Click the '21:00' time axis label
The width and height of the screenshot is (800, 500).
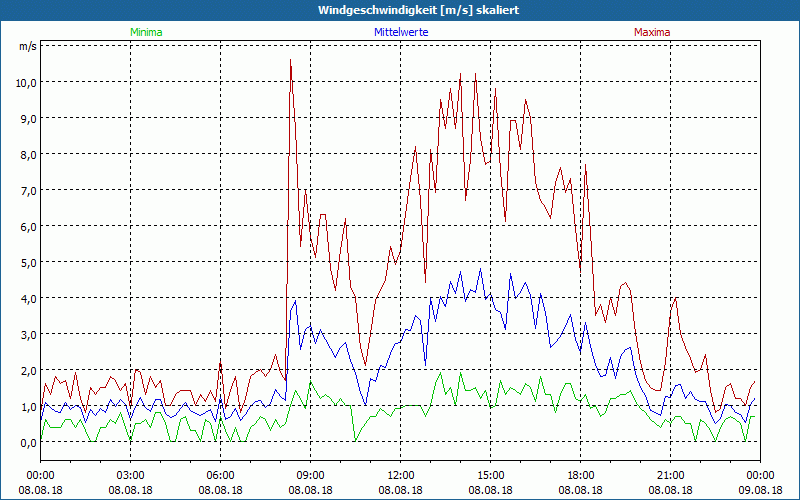tap(670, 476)
